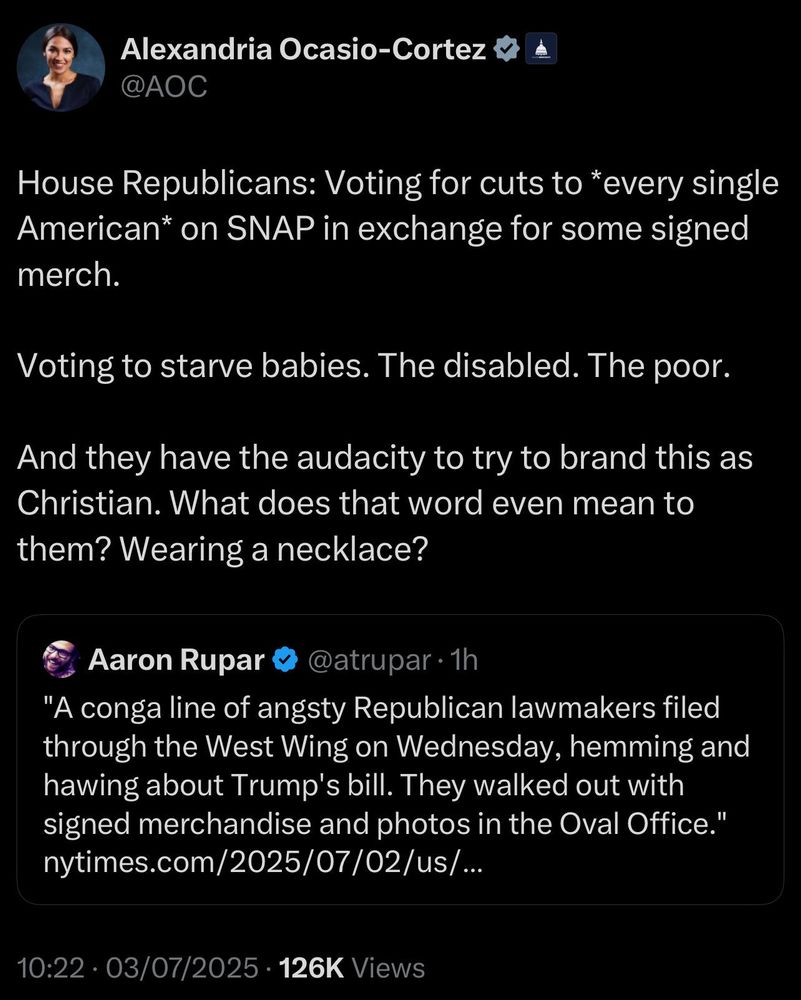Click the 03/07/2025 post date

pyautogui.click(x=182, y=968)
